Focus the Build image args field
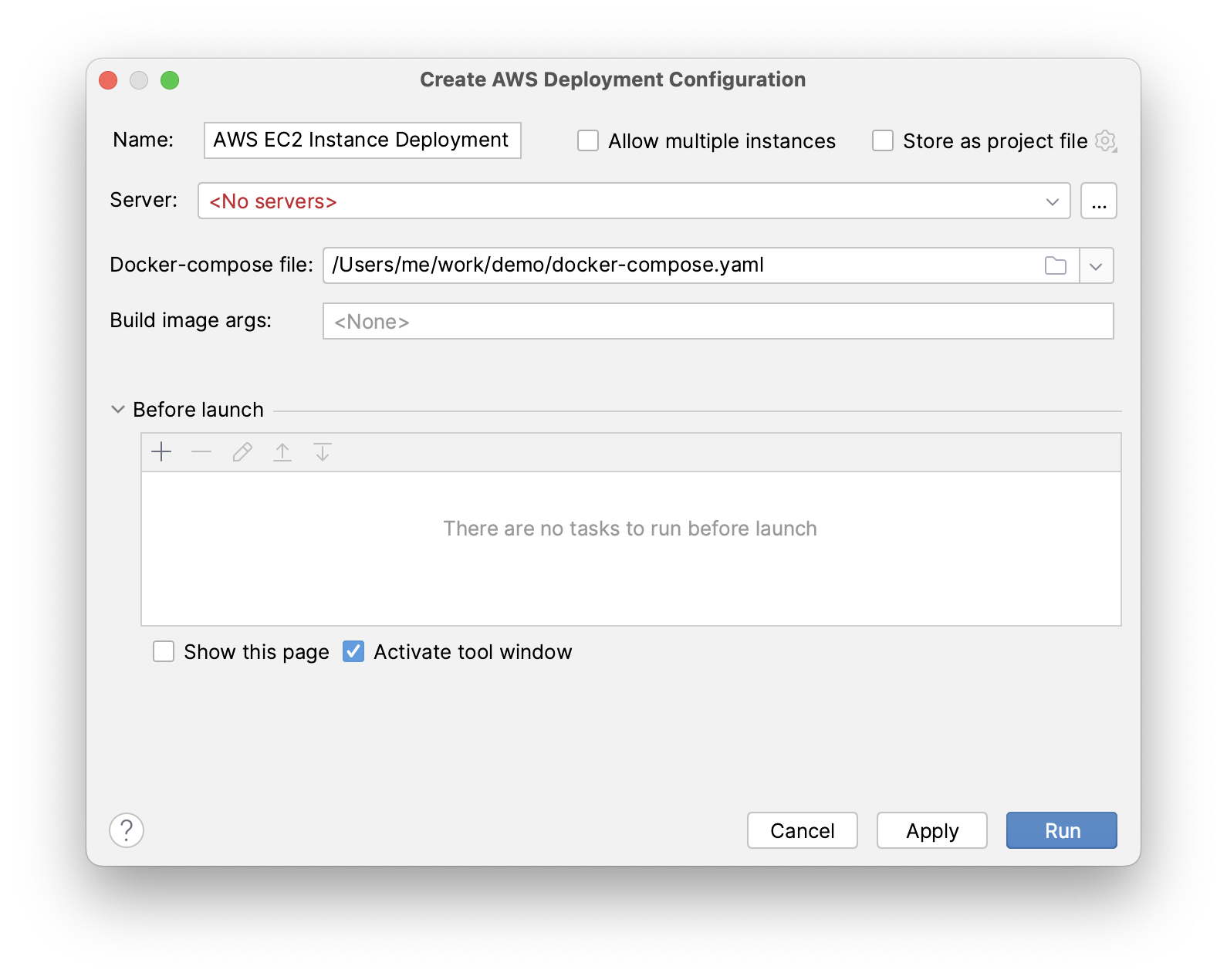Image resolution: width=1227 pixels, height=980 pixels. (x=718, y=322)
